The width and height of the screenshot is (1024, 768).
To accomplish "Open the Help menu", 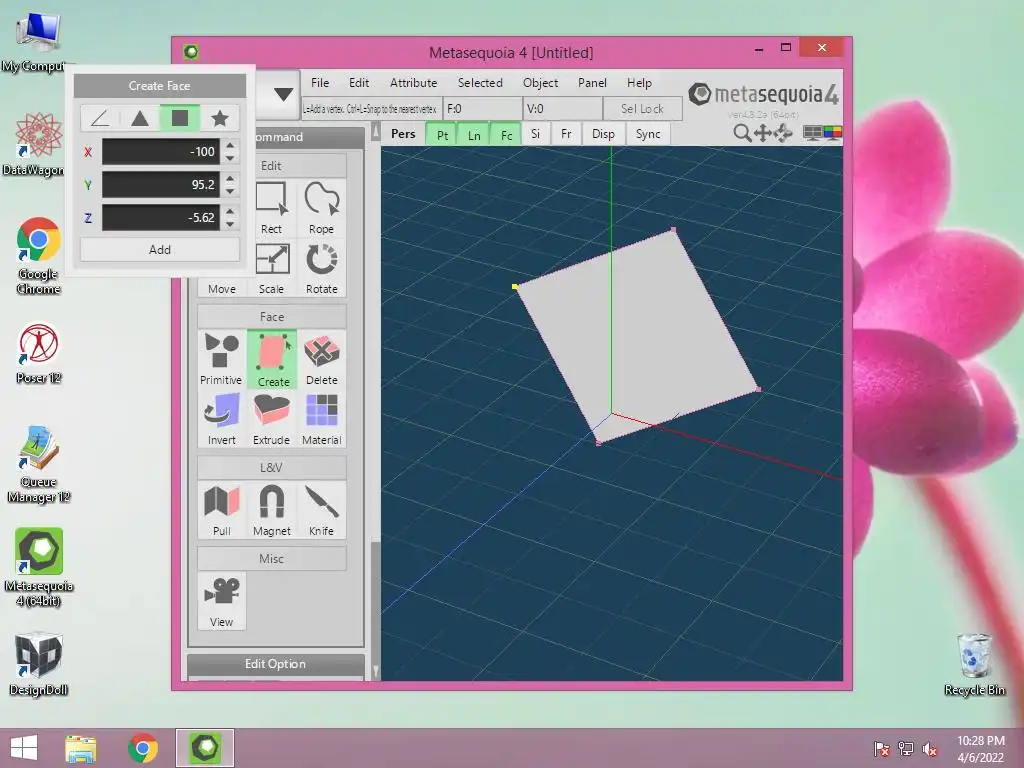I will pyautogui.click(x=639, y=83).
